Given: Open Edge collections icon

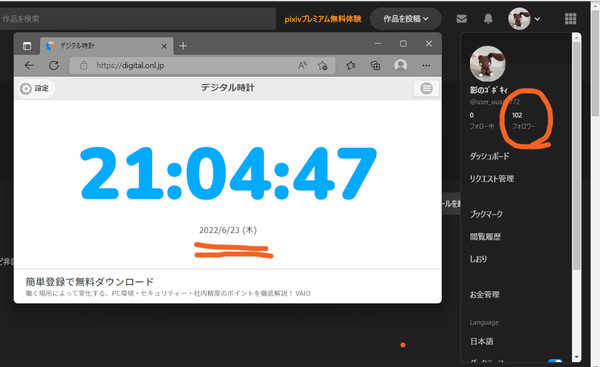Looking at the screenshot, I should pyautogui.click(x=375, y=65).
